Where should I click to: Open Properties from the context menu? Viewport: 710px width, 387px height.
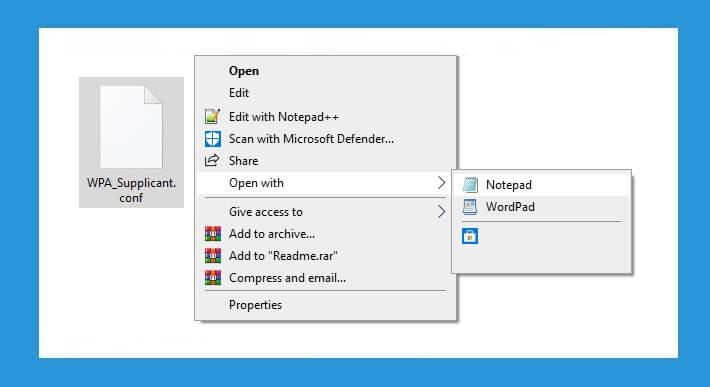(x=325, y=305)
